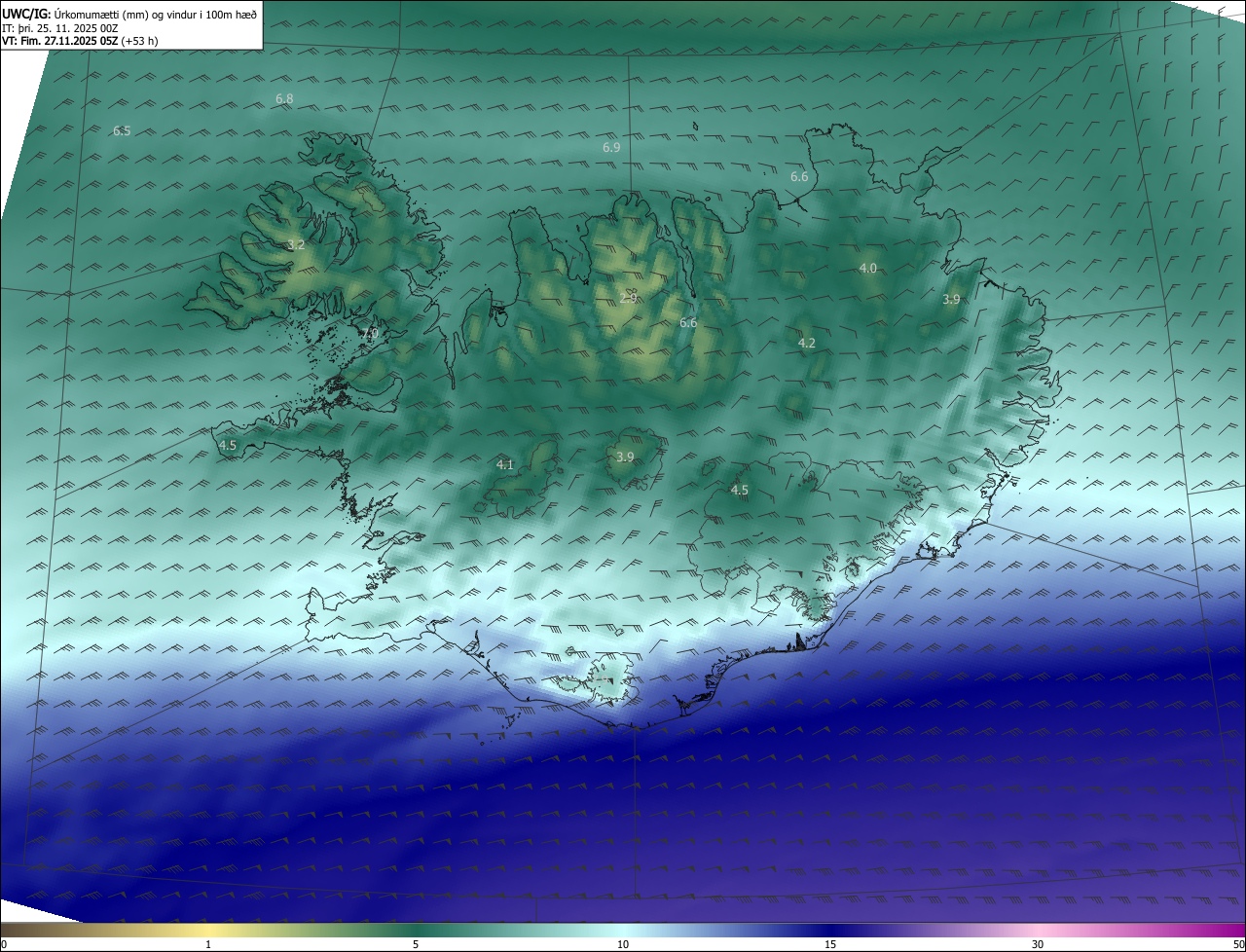Click the 6.8 value label over the sea
1246x952 pixels.
(x=284, y=99)
